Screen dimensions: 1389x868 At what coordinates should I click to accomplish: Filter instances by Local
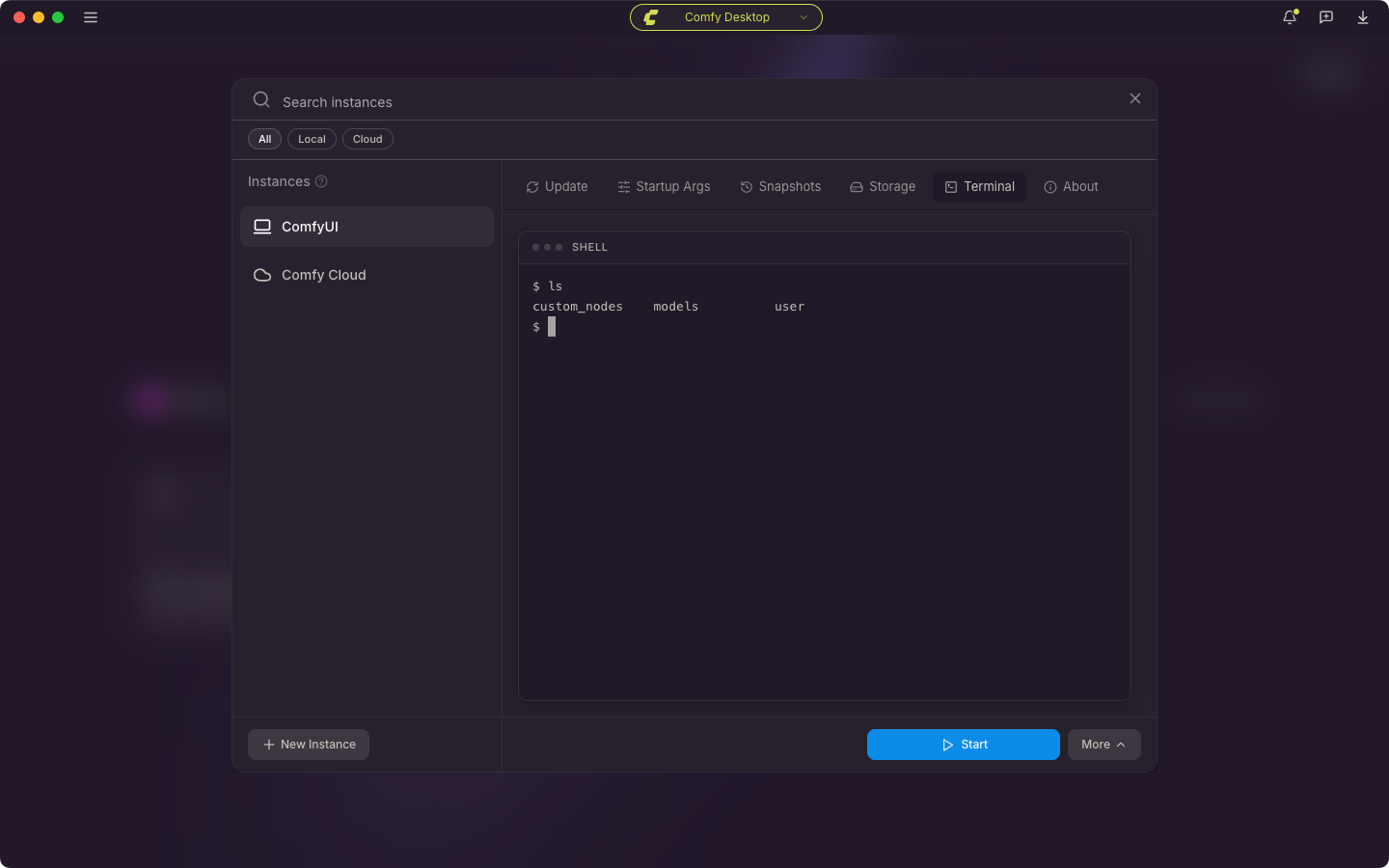[x=312, y=139]
